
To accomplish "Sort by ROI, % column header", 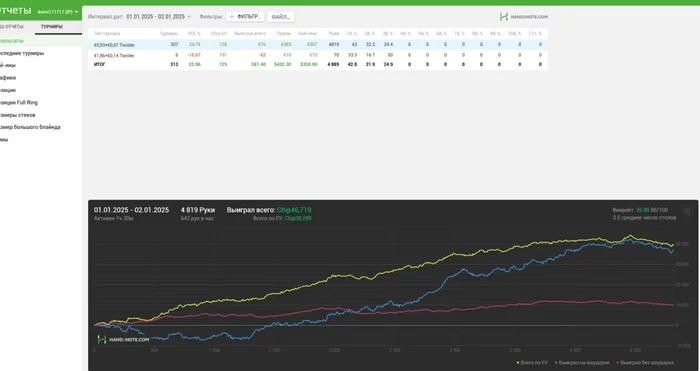I will tap(194, 33).
